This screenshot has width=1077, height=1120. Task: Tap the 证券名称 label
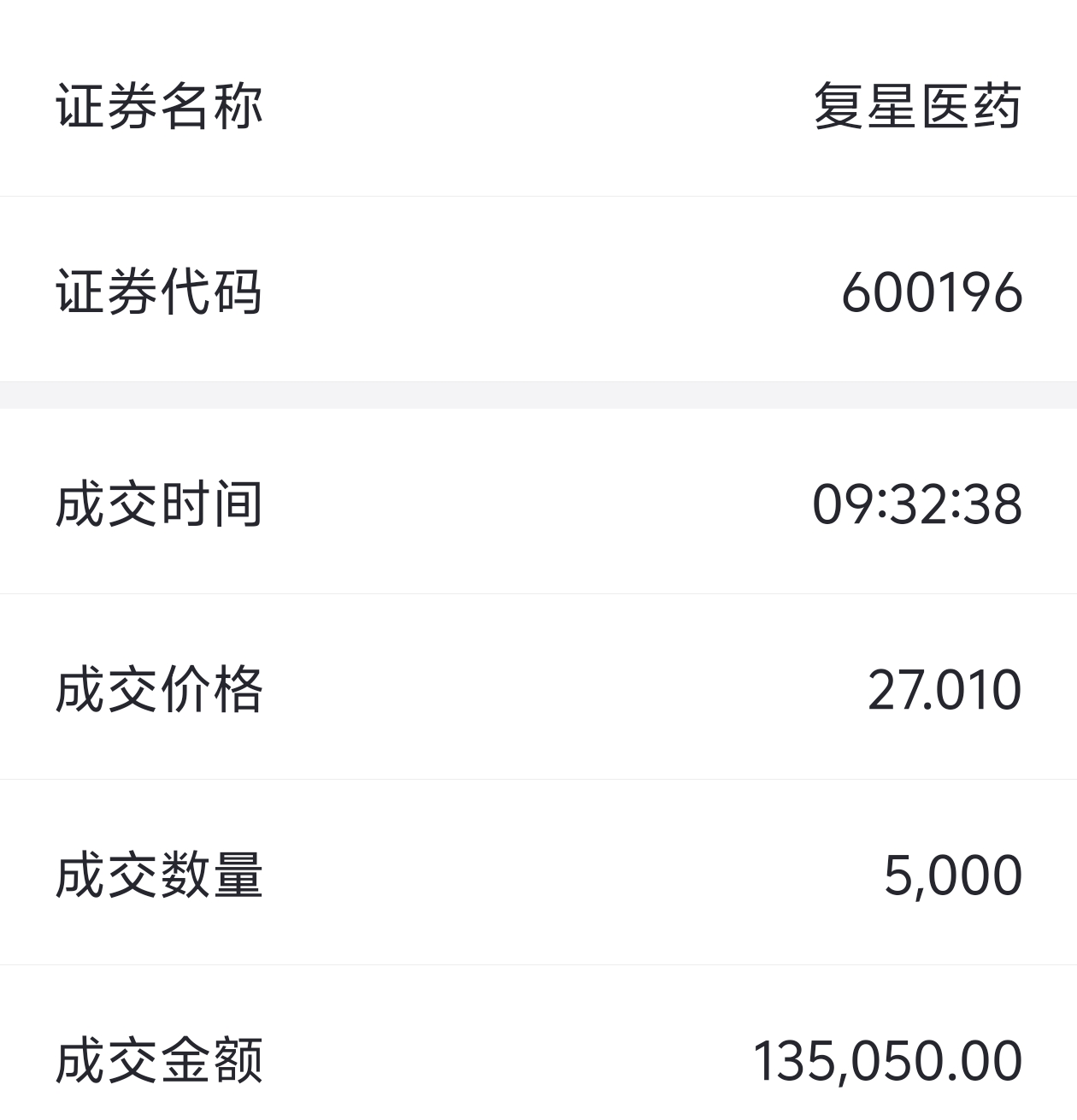click(159, 106)
